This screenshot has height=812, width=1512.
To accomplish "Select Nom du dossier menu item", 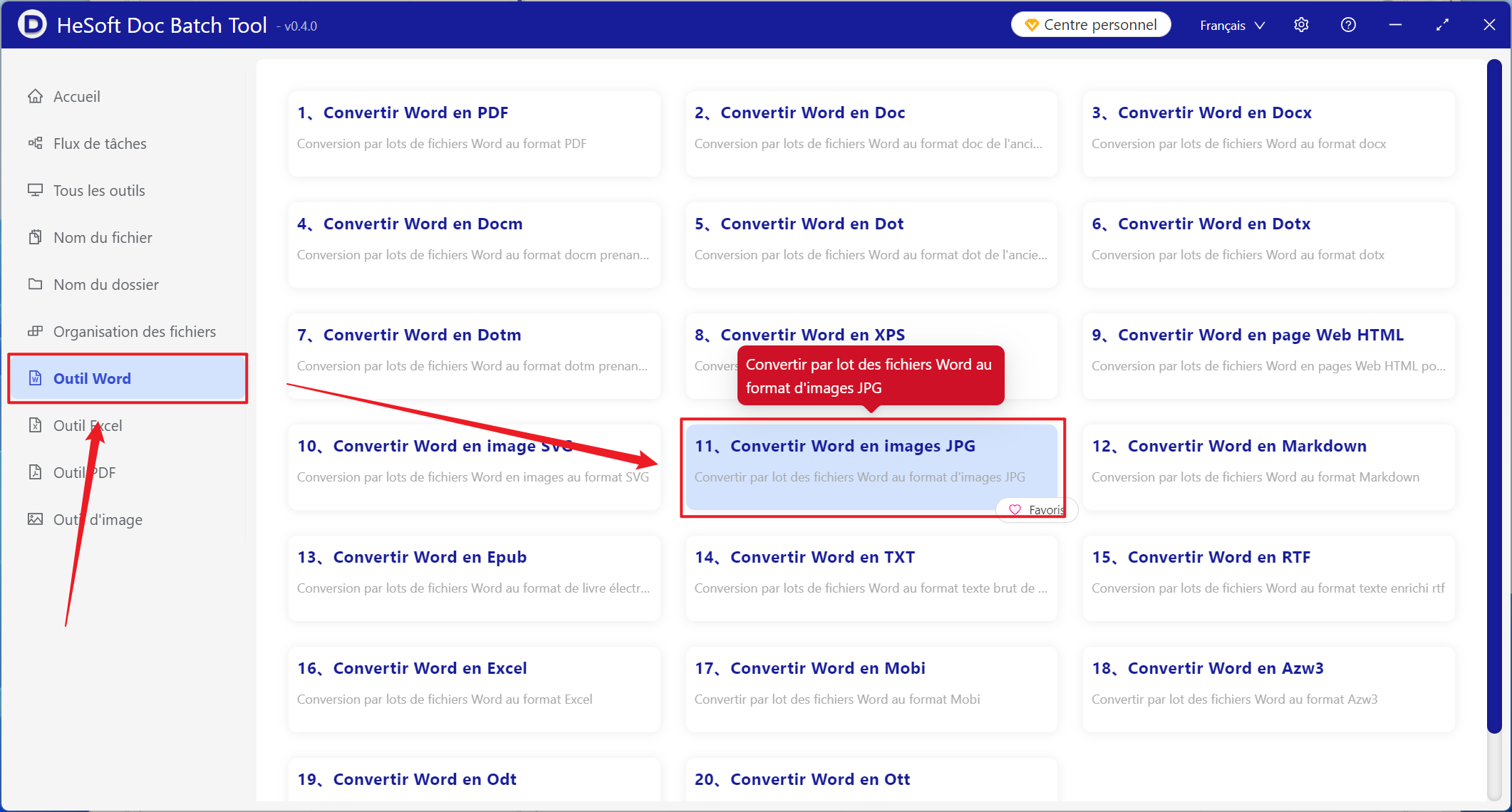I will 127,284.
